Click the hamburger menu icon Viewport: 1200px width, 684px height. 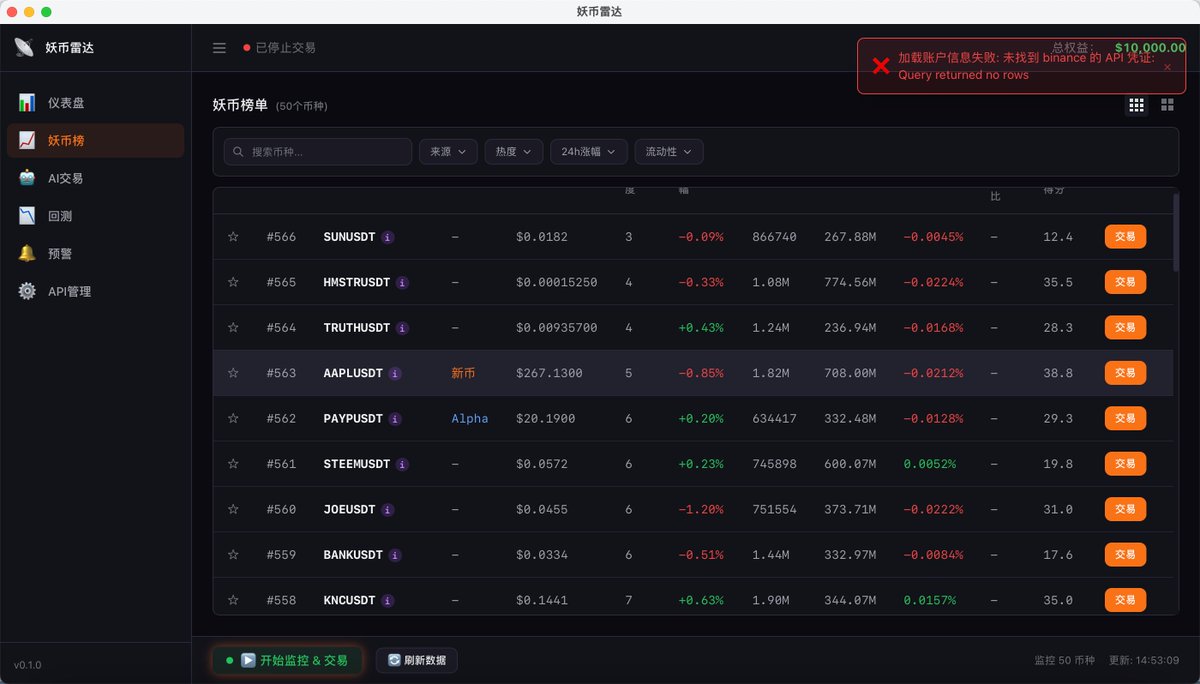pyautogui.click(x=219, y=47)
